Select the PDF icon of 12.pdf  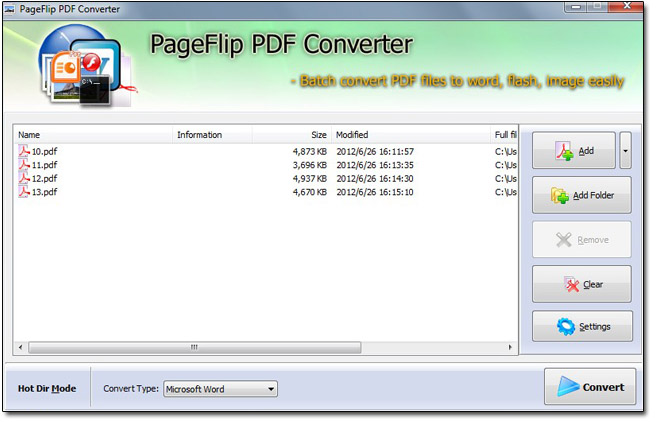24,178
